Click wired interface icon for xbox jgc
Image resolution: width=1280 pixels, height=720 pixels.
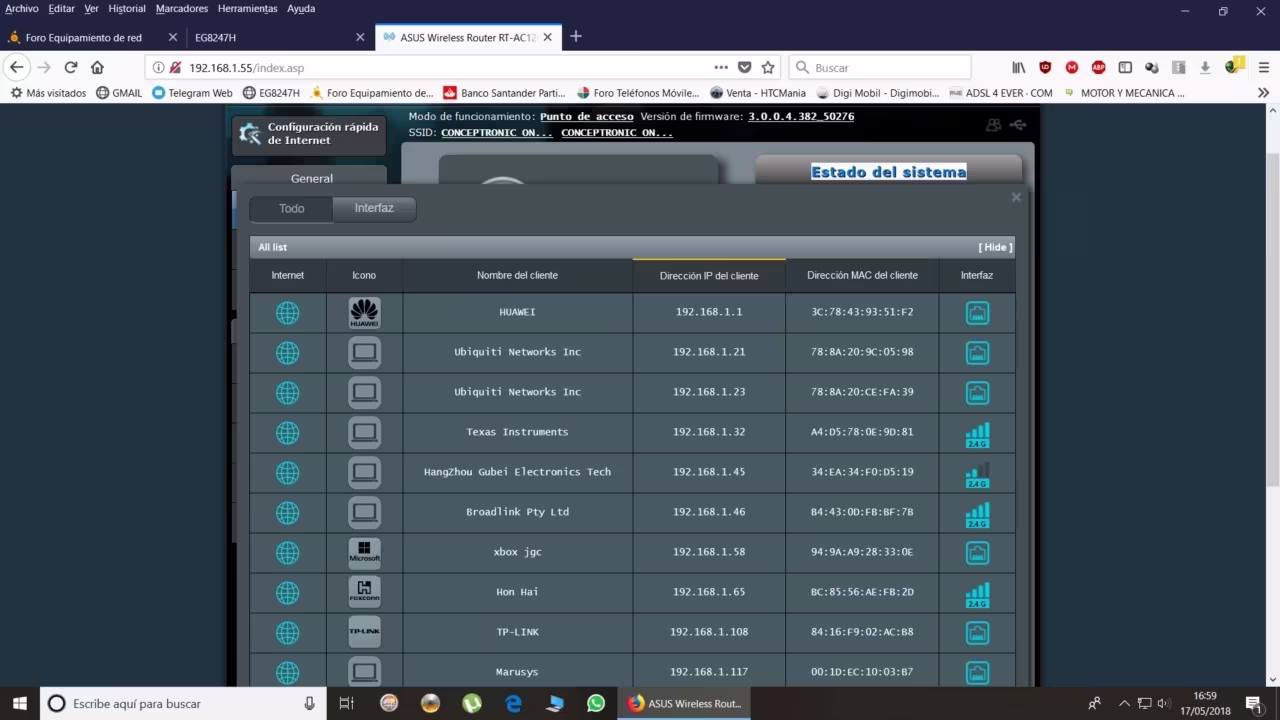(977, 553)
